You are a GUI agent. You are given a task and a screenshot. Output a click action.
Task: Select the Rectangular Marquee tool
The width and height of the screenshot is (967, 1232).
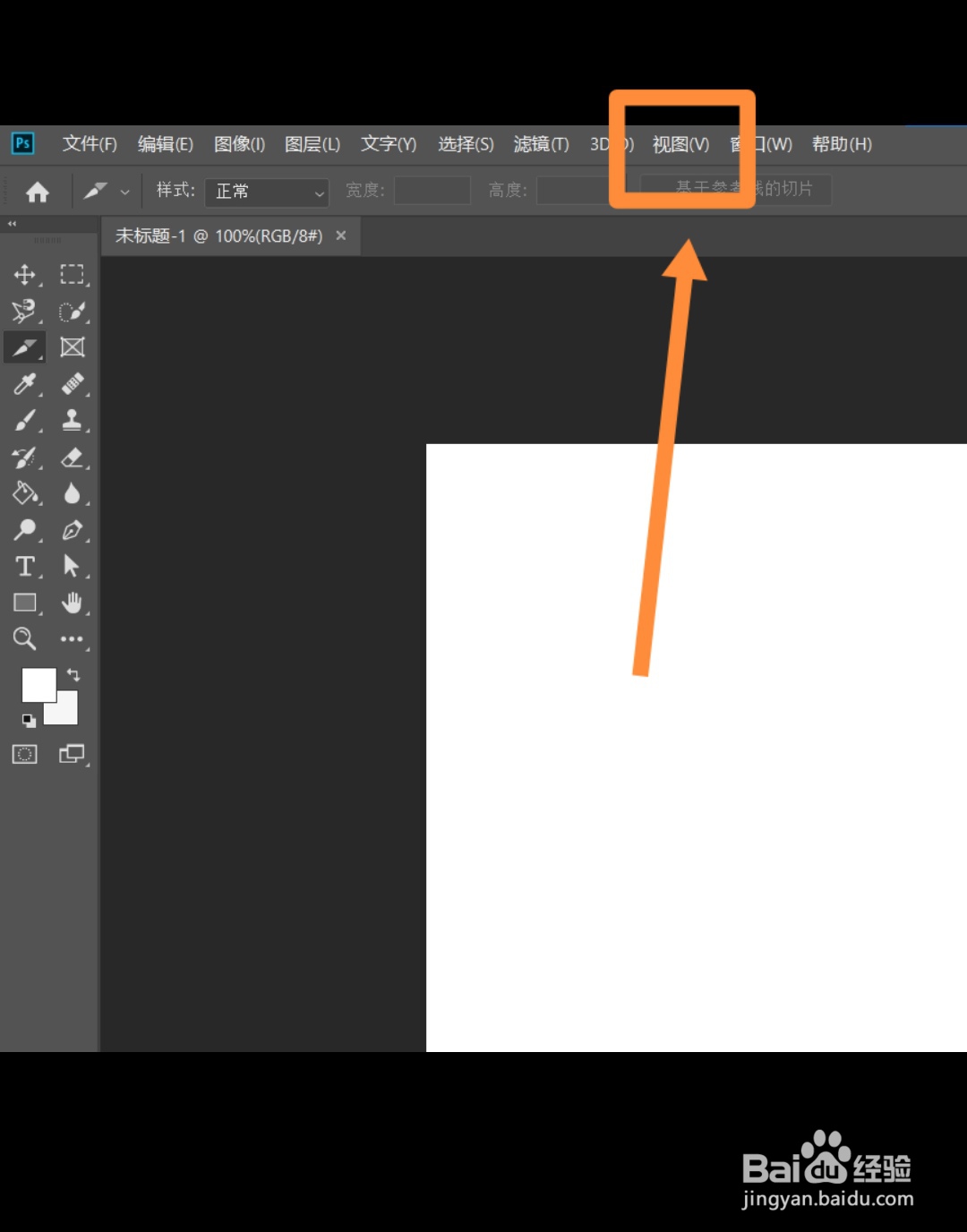(x=73, y=274)
